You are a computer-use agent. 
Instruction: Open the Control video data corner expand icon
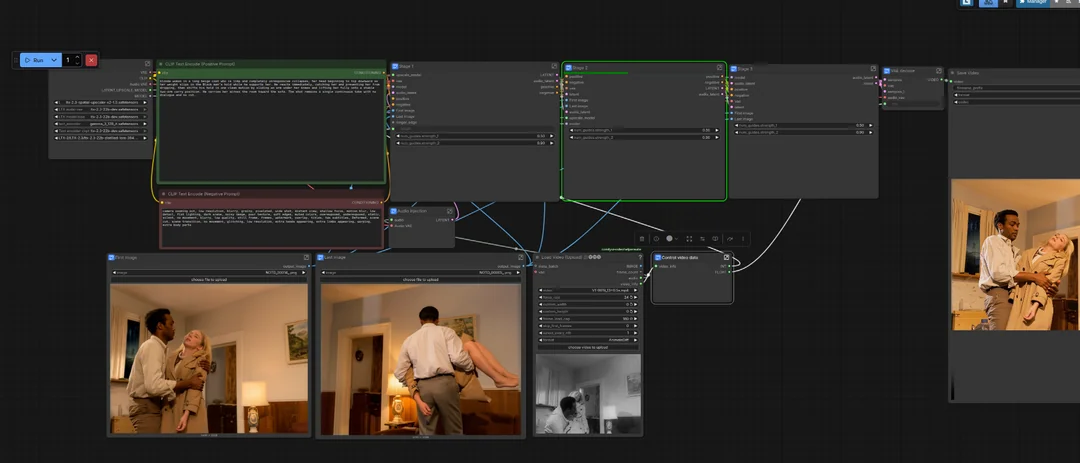(x=726, y=257)
